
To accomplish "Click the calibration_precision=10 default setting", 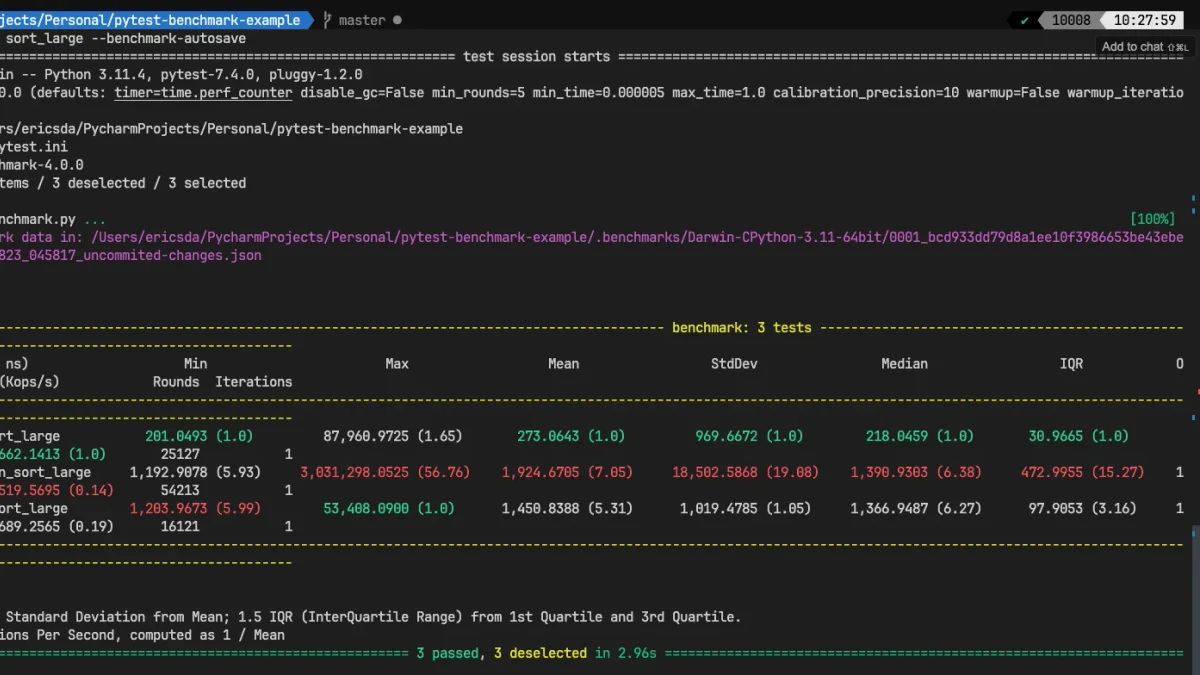I will pyautogui.click(x=866, y=92).
